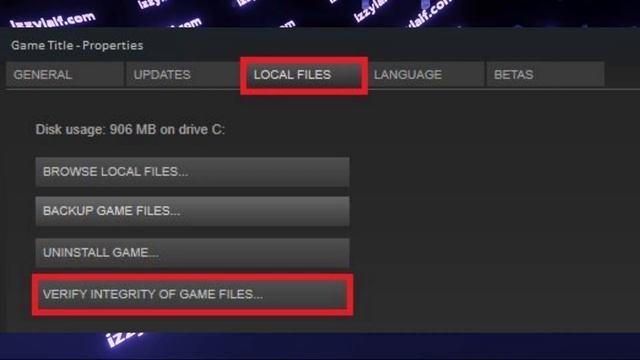Select the Local Files tab
The image size is (640, 360).
(x=304, y=75)
